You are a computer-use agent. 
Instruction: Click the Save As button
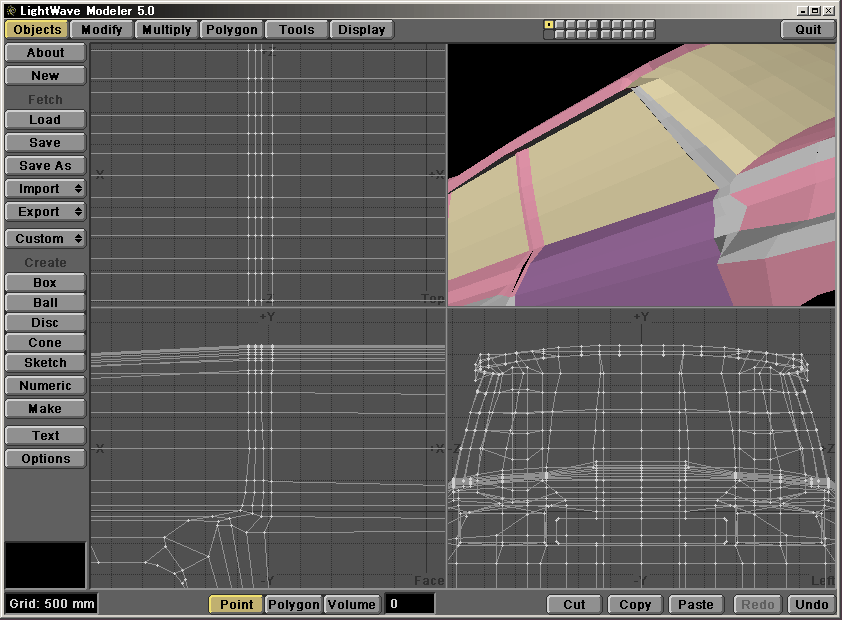click(45, 166)
